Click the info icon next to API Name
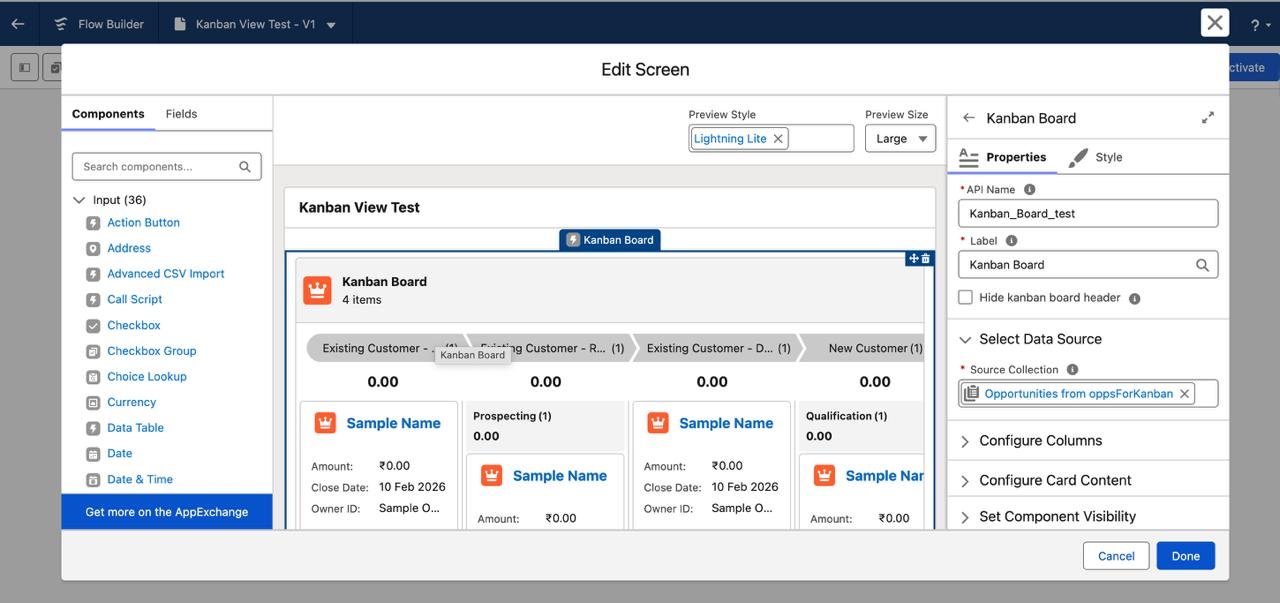Viewport: 1280px width, 603px height. [x=1029, y=189]
